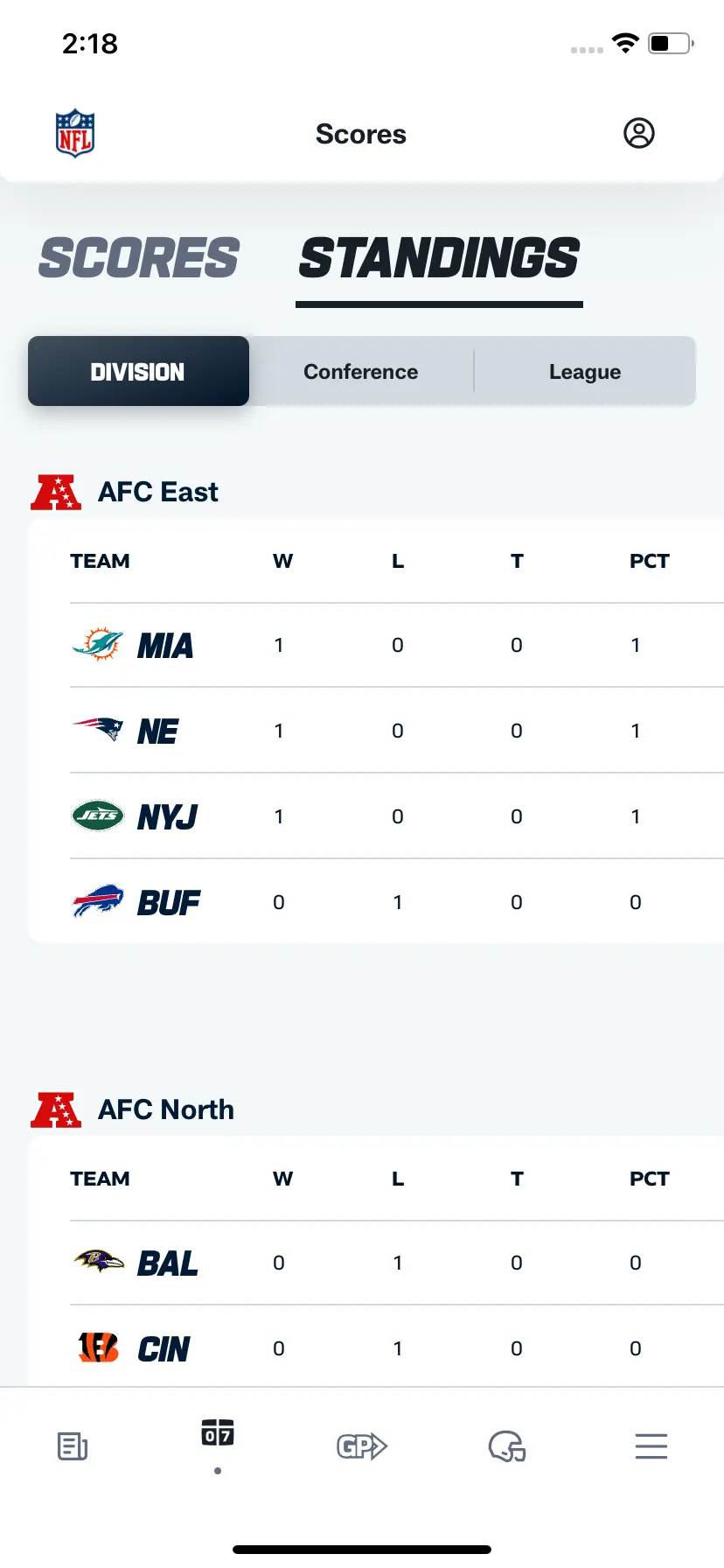This screenshot has height=1568, width=724.
Task: Select the New York Jets logo
Action: (97, 815)
